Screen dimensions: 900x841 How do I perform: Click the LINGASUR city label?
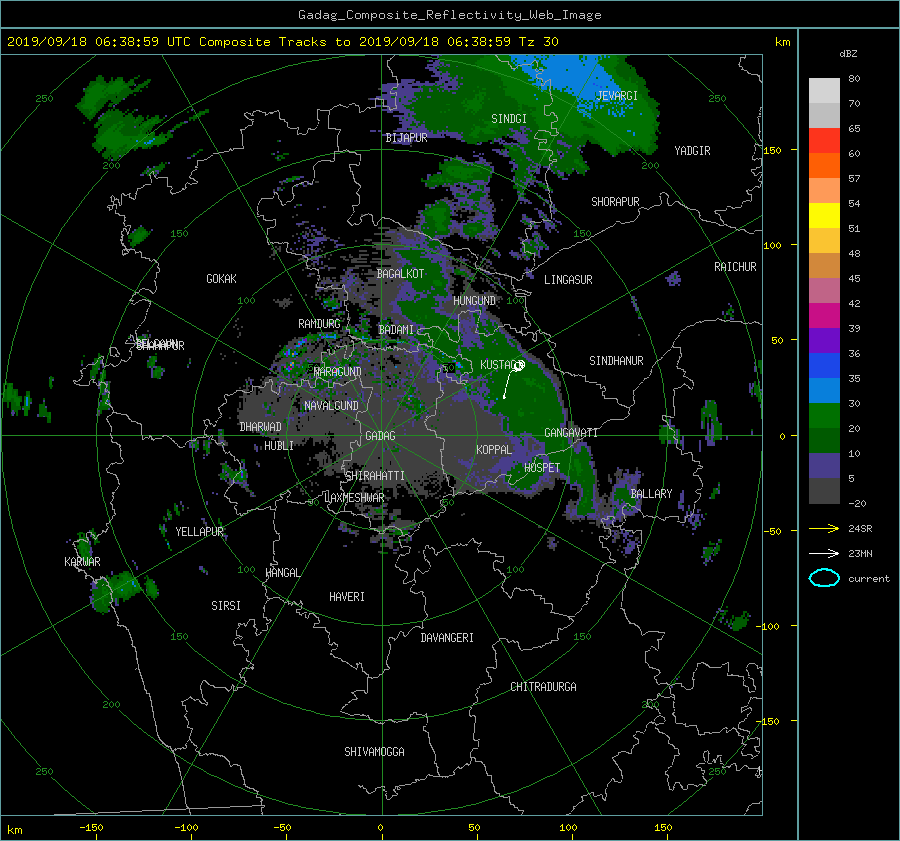pos(568,280)
